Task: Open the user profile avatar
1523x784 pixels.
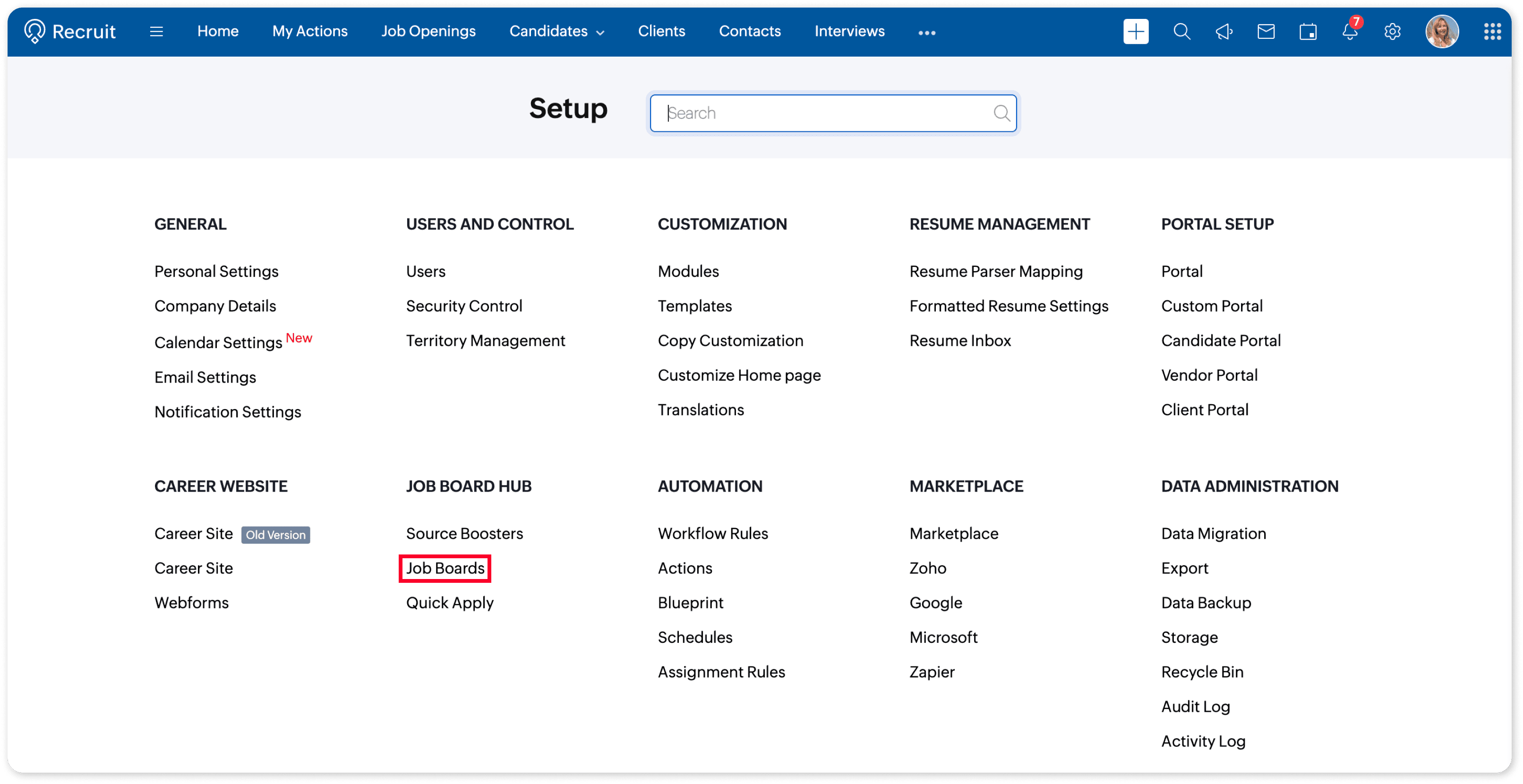Action: point(1442,31)
